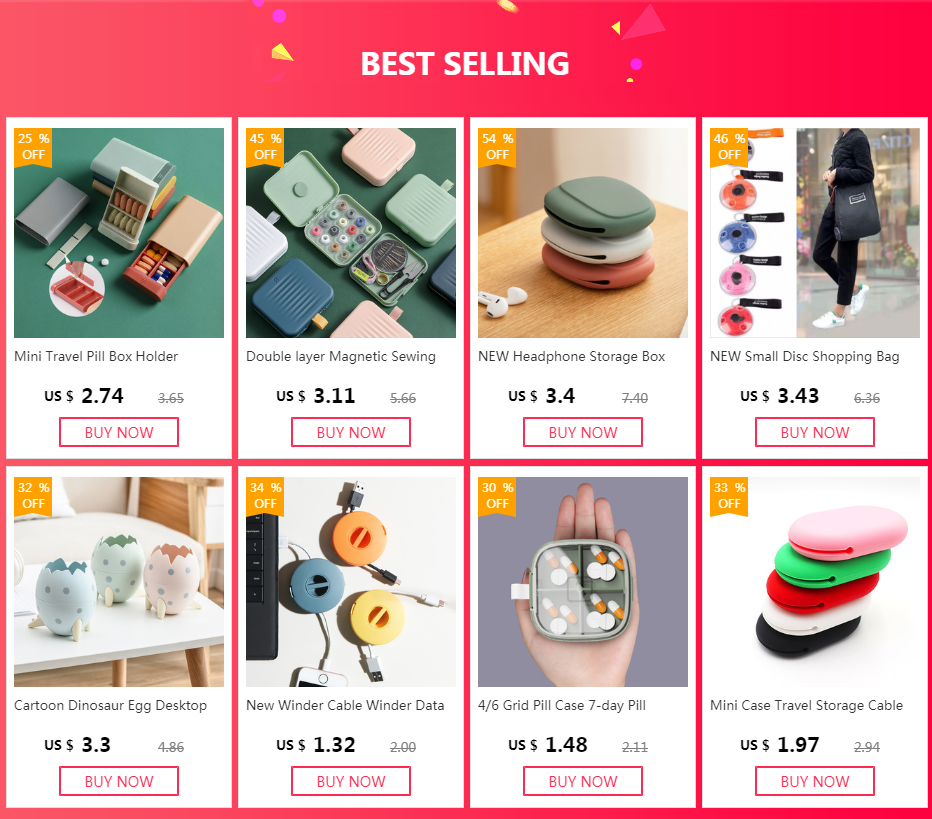Click BUY NOW under Mini Travel Pill Box Holder

click(x=119, y=432)
